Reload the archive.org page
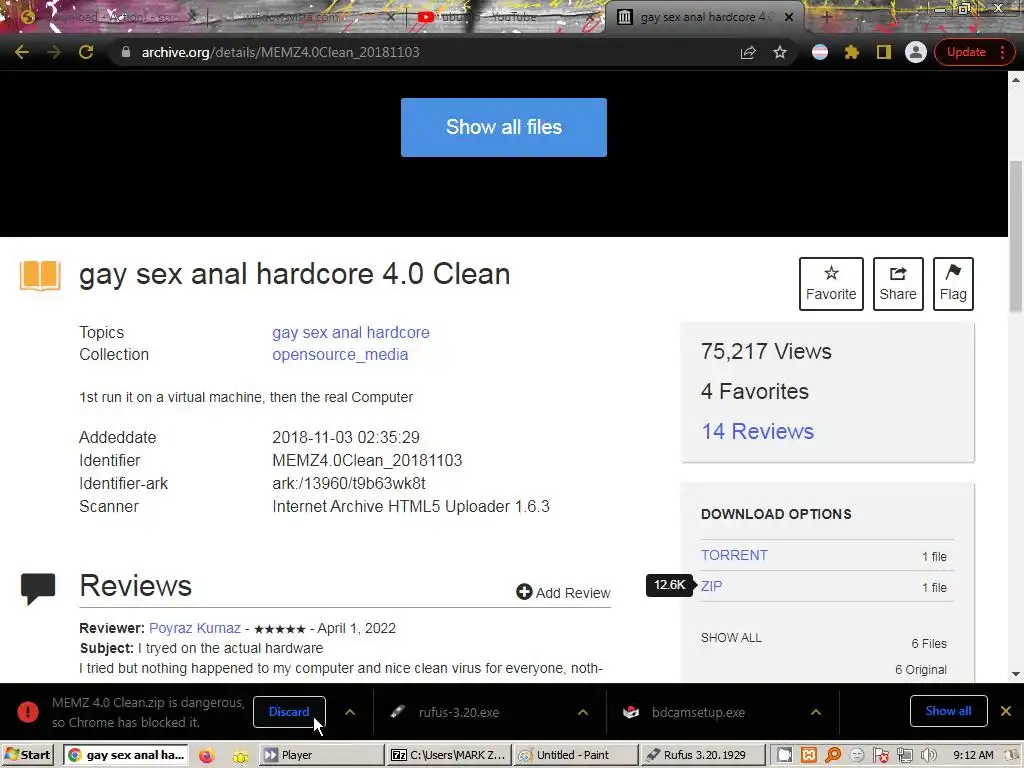 point(86,52)
